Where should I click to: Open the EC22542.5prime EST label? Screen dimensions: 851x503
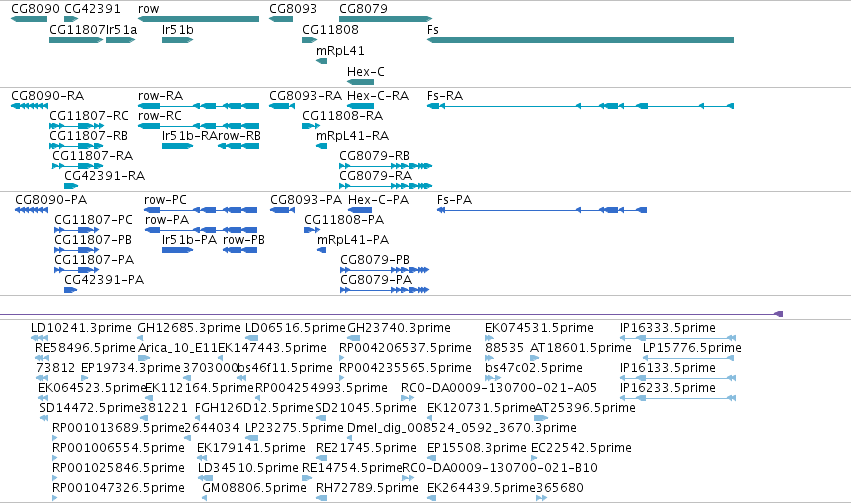coord(581,448)
